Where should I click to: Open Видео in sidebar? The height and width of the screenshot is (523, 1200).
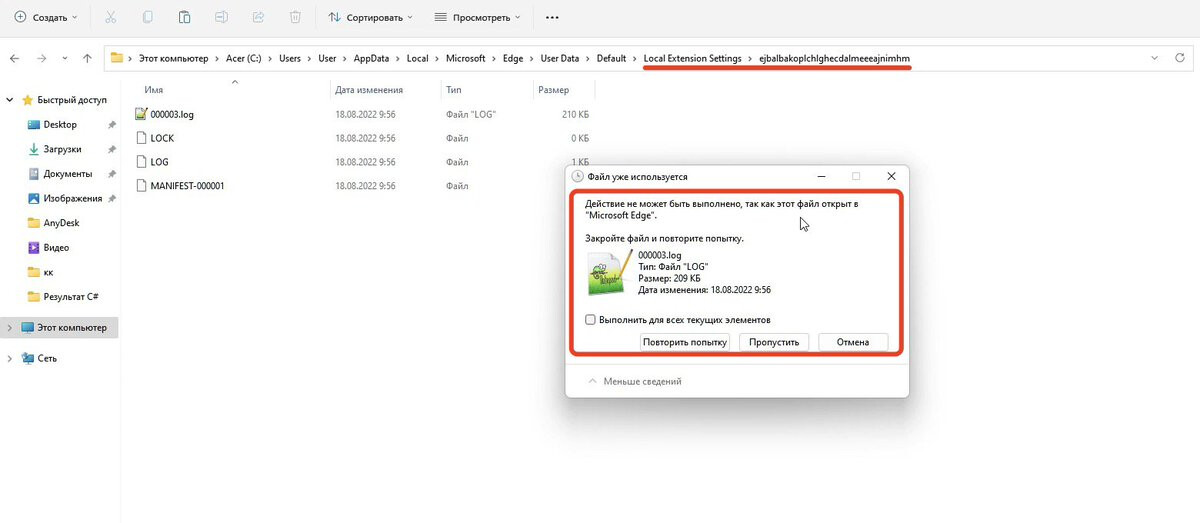point(56,247)
